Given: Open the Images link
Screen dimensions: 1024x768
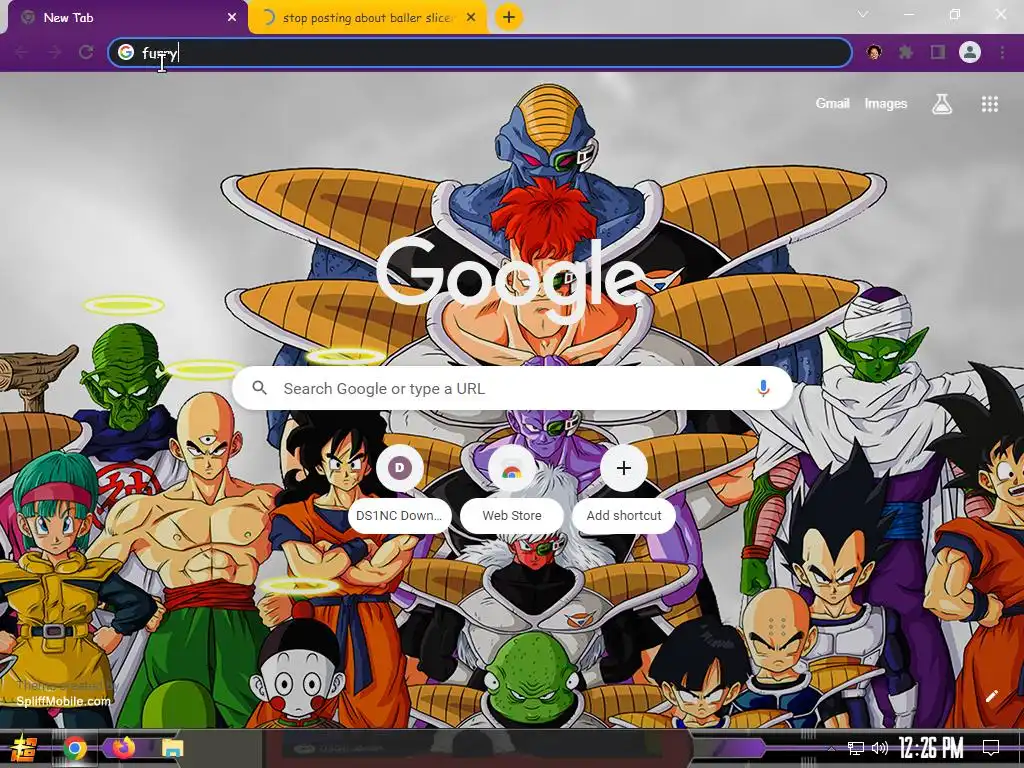Looking at the screenshot, I should click(886, 103).
